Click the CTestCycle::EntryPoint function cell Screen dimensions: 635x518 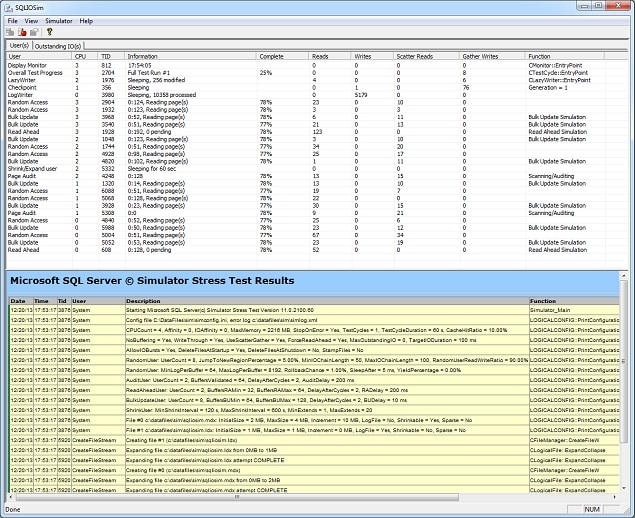[x=558, y=73]
